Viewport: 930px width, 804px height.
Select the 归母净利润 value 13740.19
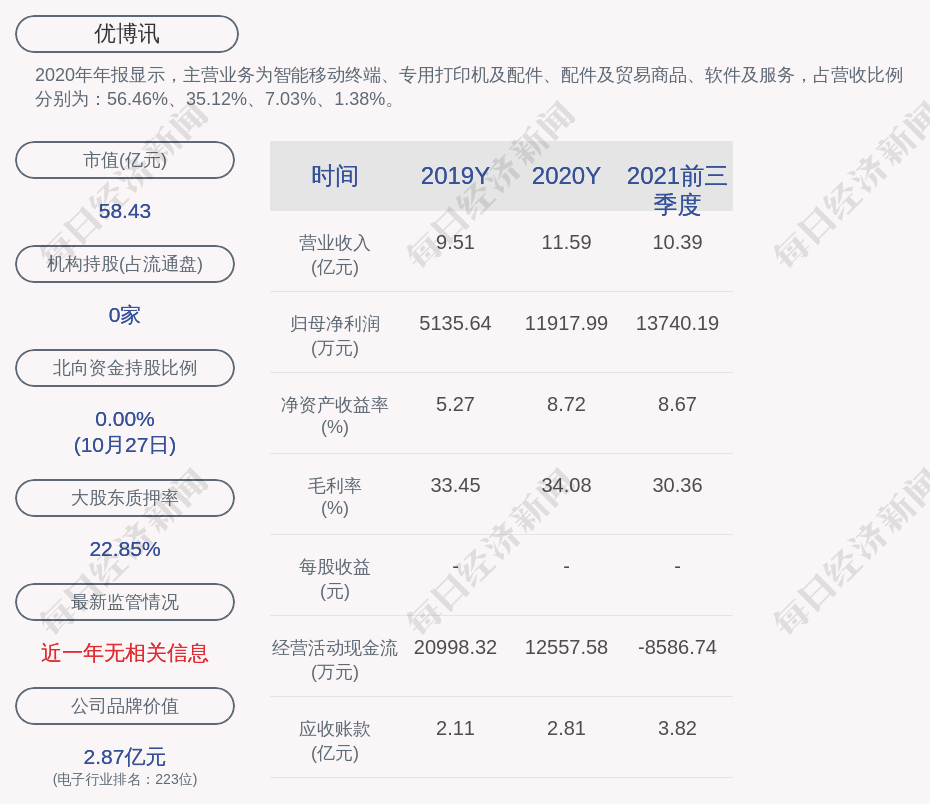677,324
